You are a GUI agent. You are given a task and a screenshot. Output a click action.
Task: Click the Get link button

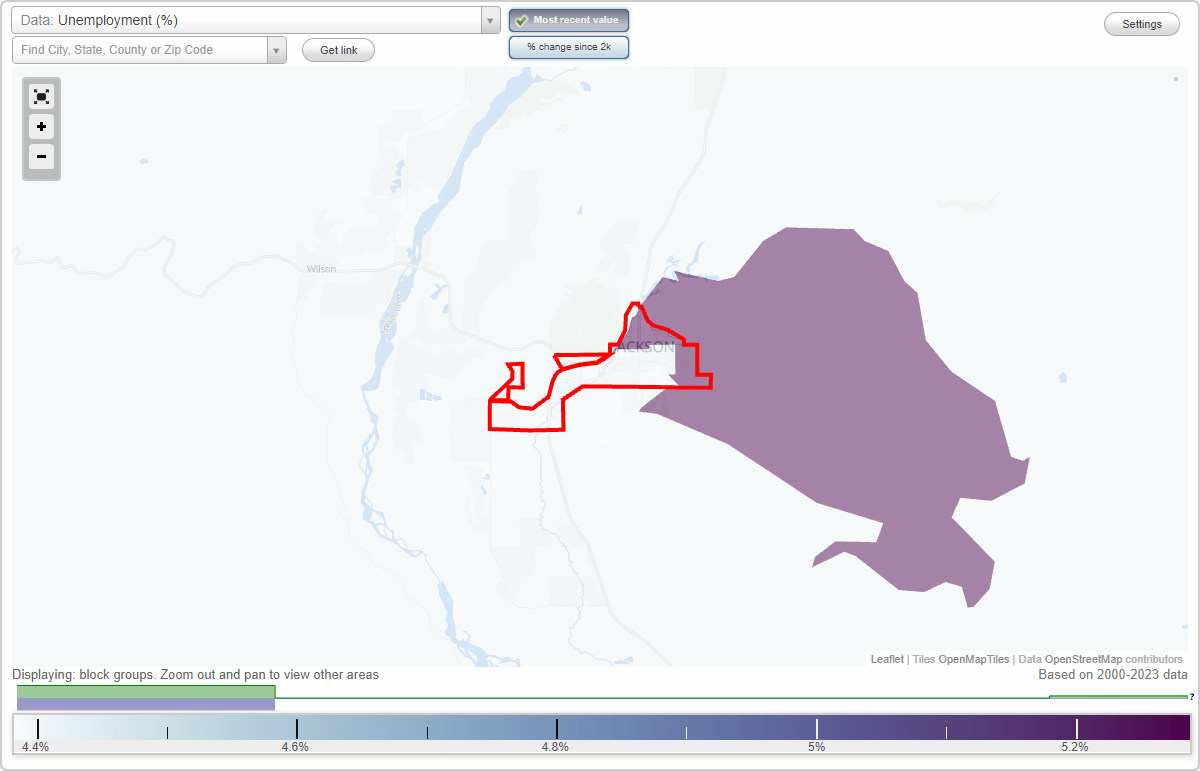338,49
